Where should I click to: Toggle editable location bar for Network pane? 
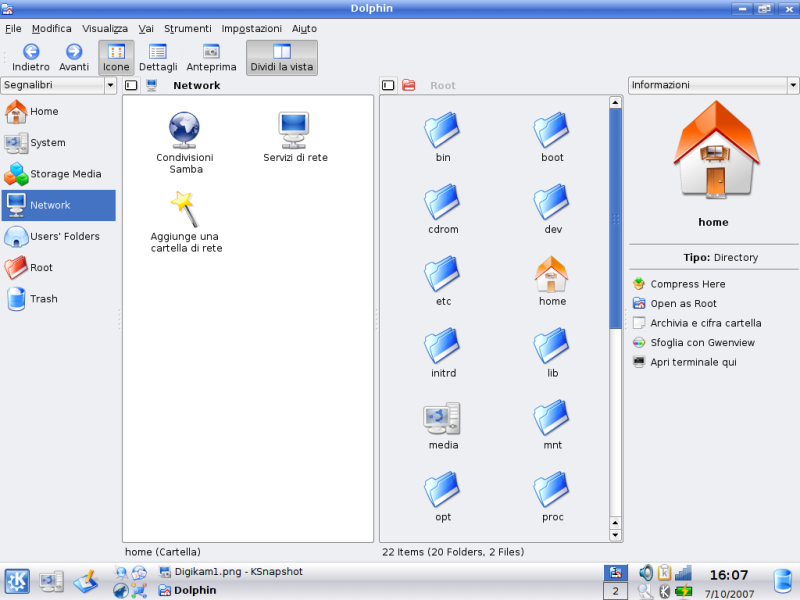tap(131, 86)
